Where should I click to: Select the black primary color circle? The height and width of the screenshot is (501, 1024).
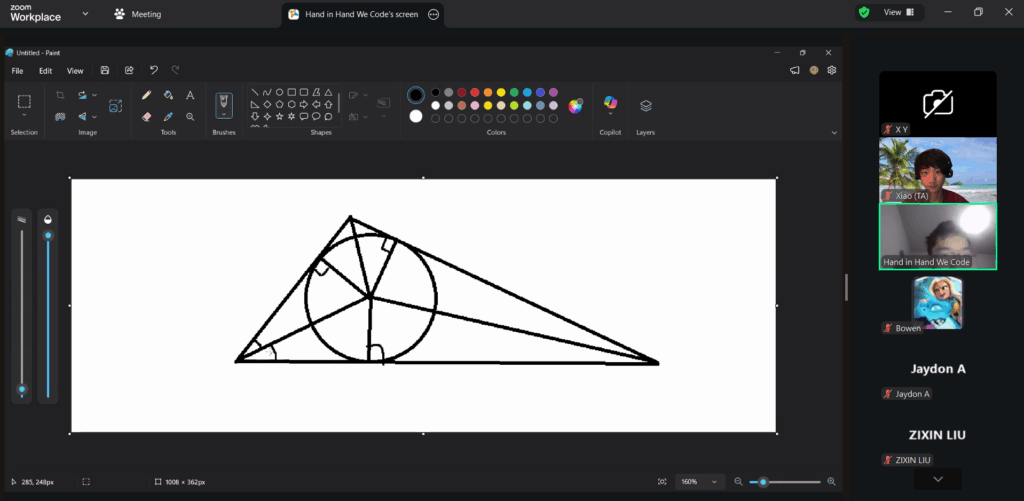click(x=416, y=95)
